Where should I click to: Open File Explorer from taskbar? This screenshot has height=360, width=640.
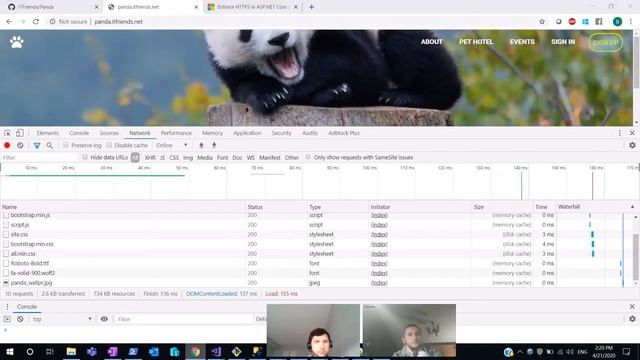point(71,351)
